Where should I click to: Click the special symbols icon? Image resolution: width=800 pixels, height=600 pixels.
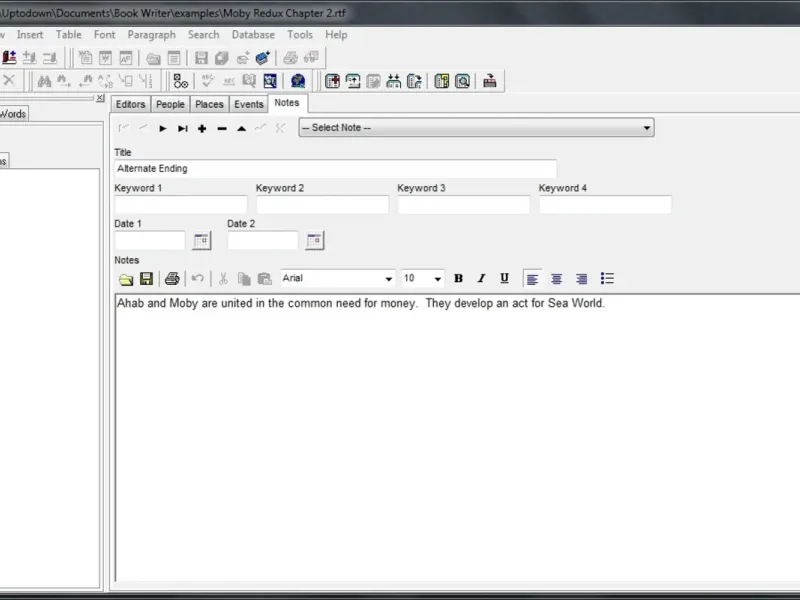181,81
